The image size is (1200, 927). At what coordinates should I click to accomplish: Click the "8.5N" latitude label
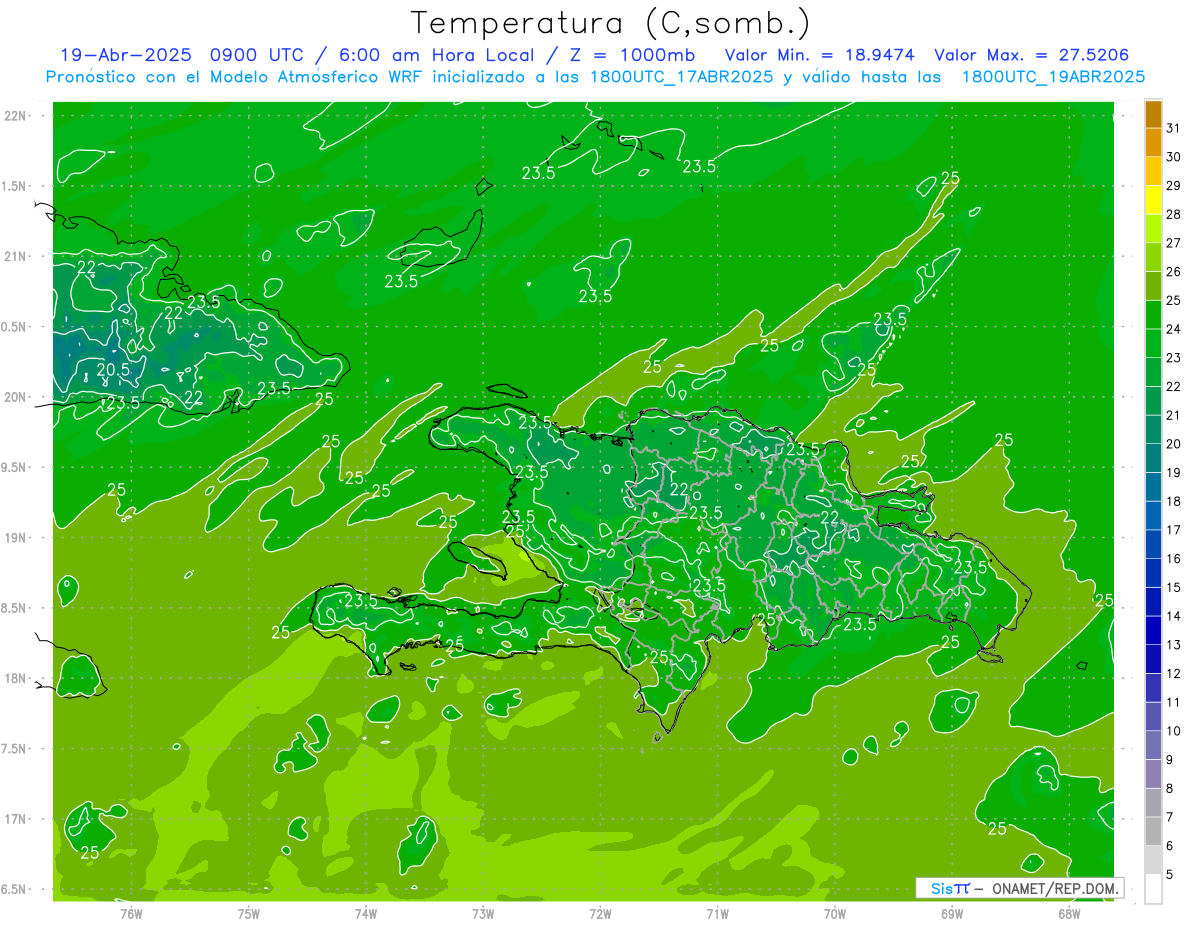pyautogui.click(x=16, y=608)
